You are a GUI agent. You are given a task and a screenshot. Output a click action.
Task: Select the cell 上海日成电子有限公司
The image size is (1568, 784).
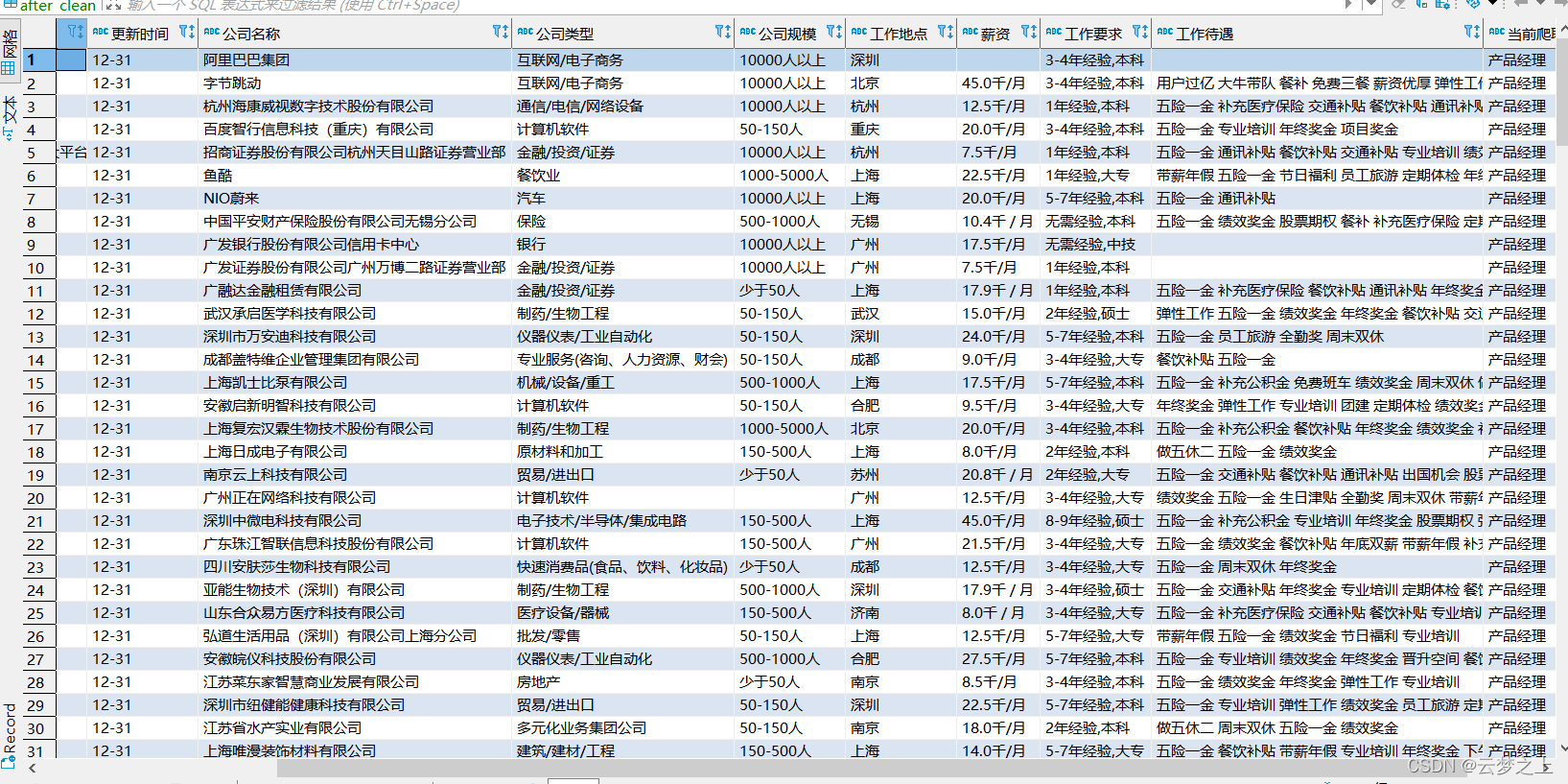pyautogui.click(x=355, y=452)
